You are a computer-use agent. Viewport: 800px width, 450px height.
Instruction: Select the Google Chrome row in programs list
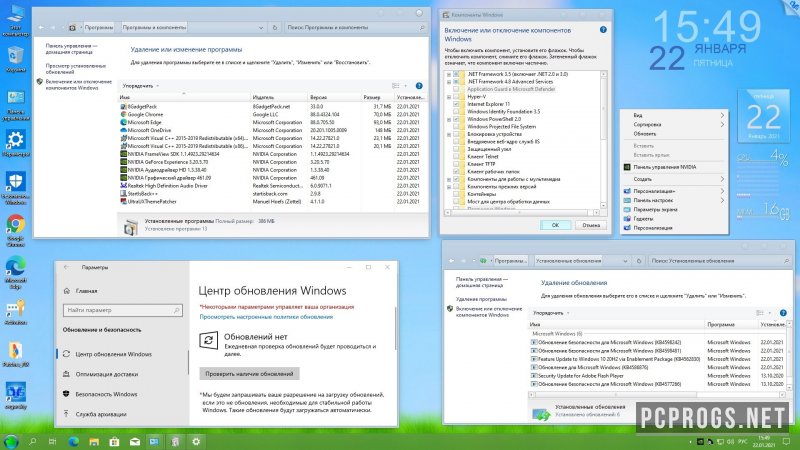(272, 114)
